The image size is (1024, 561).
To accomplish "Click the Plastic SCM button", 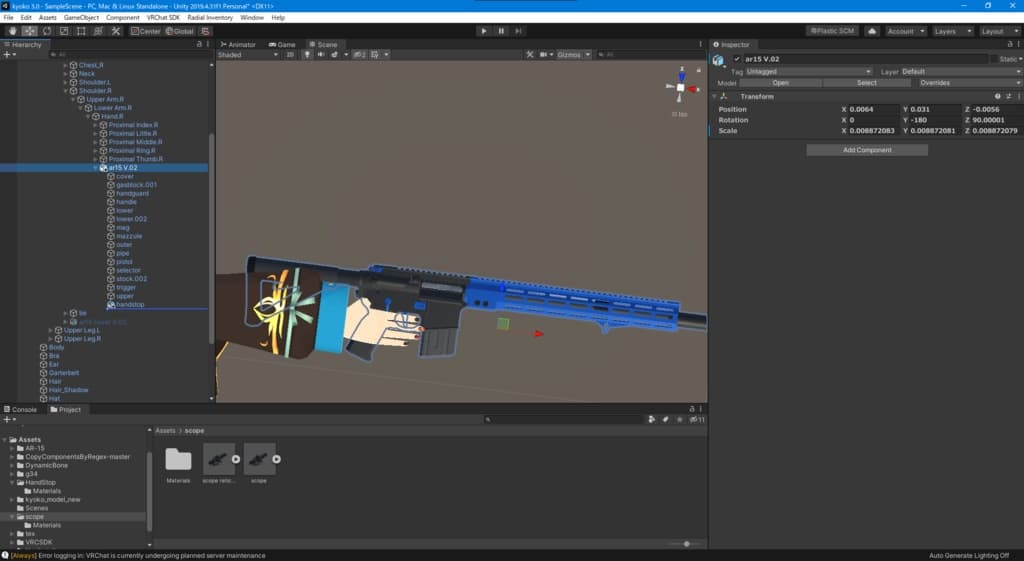I will 832,31.
